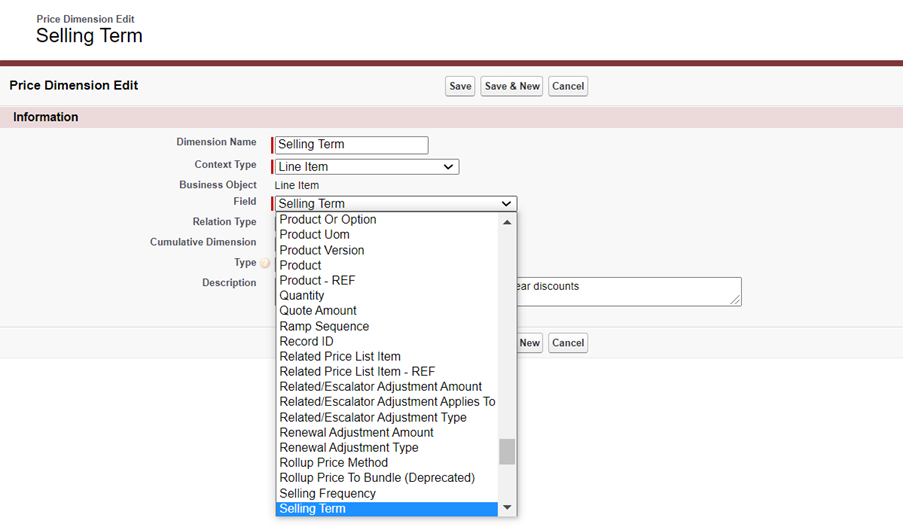Select the highlighted Selling Term option

click(x=312, y=509)
